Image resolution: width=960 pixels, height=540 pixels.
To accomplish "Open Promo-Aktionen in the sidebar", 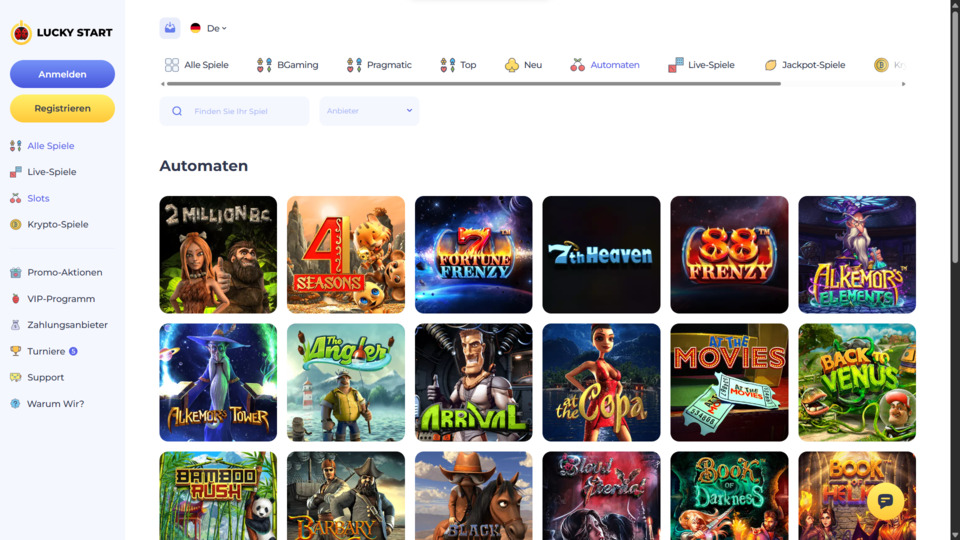I will (64, 272).
